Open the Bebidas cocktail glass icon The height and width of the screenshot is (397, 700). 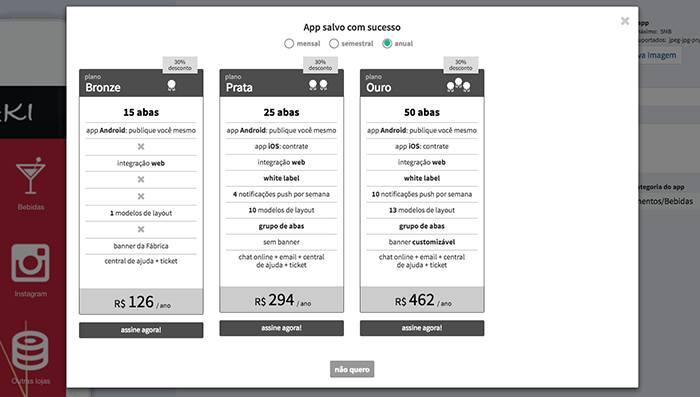pyautogui.click(x=31, y=176)
